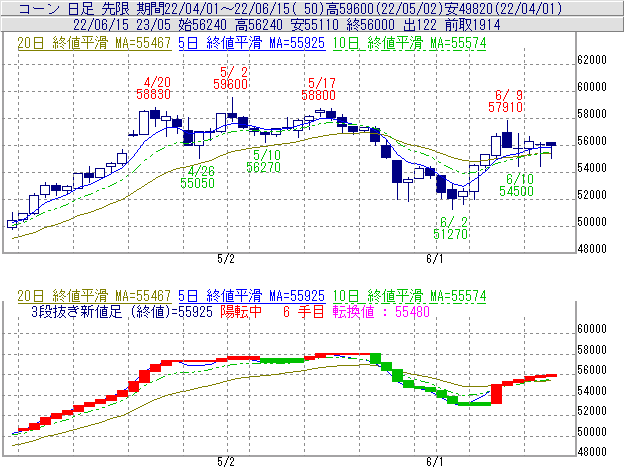
Task: Click the 前取1914 open interest value
Action: (x=472, y=25)
